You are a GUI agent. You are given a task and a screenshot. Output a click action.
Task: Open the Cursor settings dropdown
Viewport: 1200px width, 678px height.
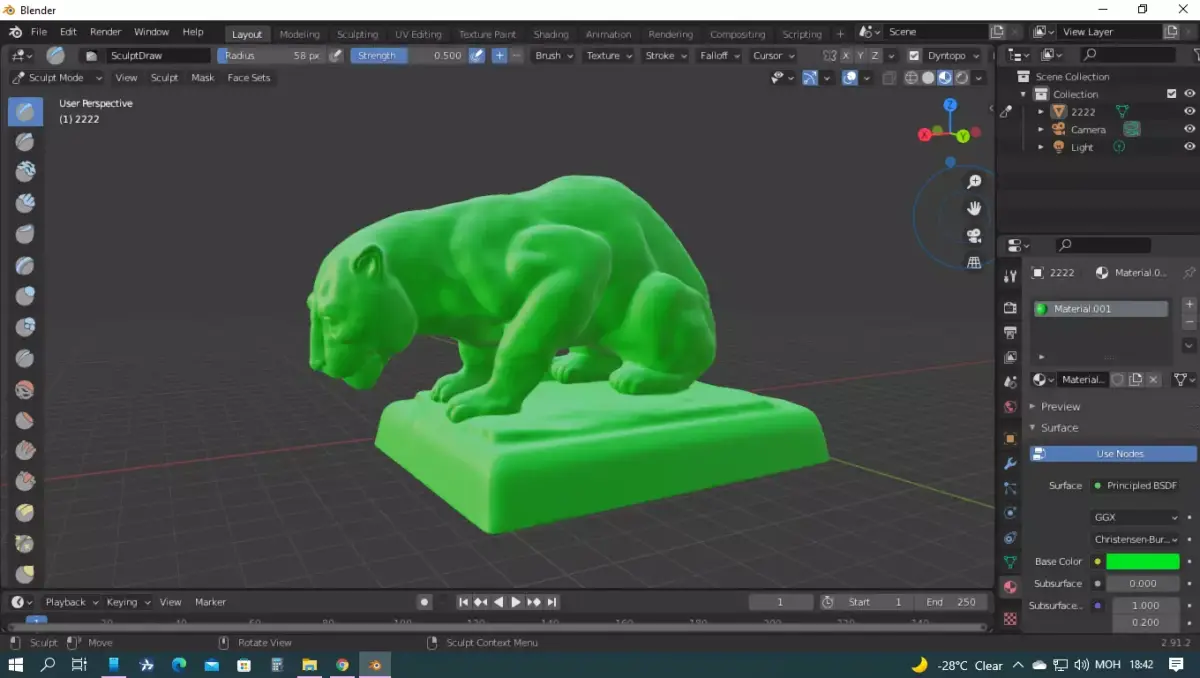point(774,56)
